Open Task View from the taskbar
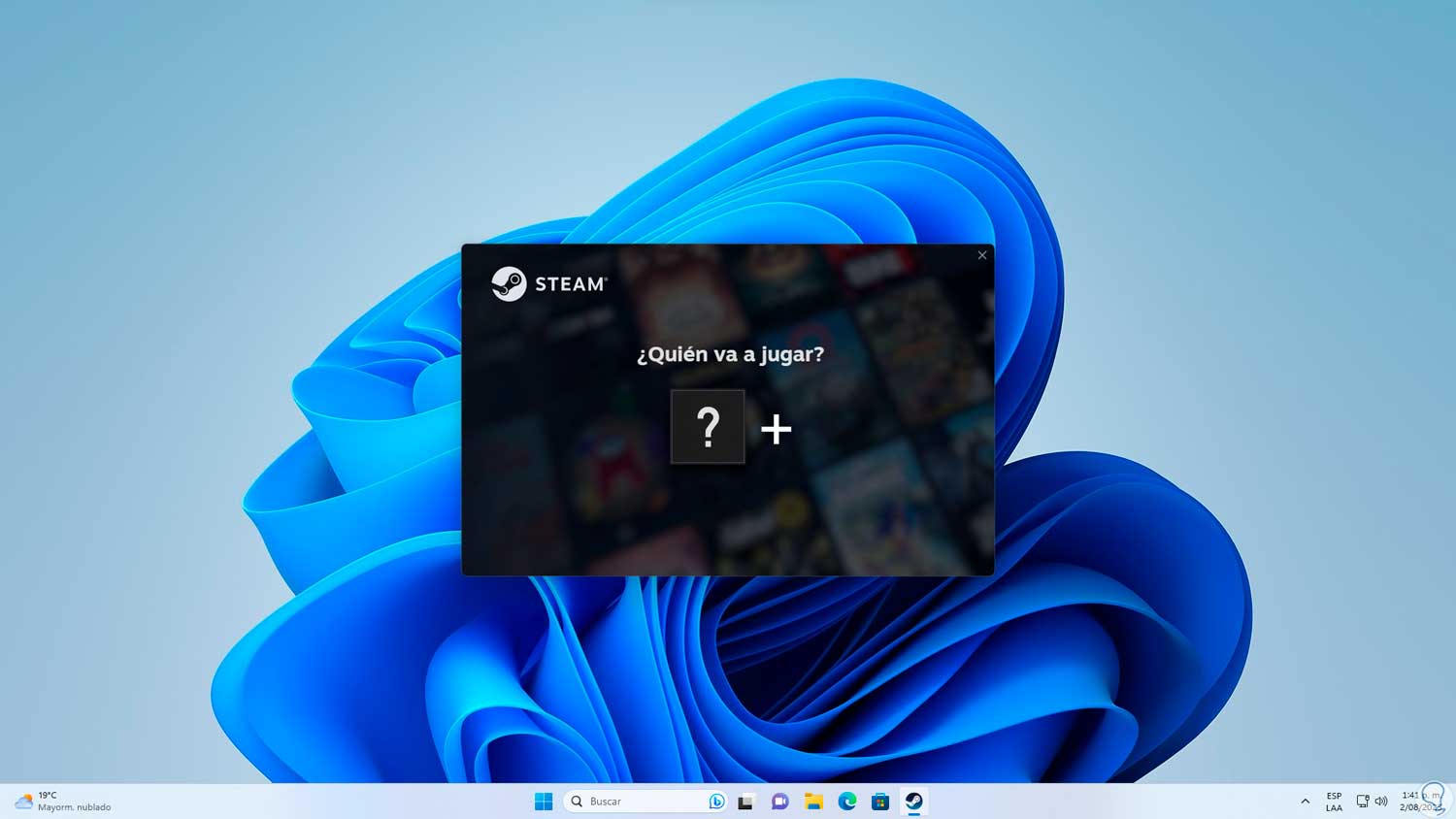This screenshot has width=1456, height=819. click(745, 802)
